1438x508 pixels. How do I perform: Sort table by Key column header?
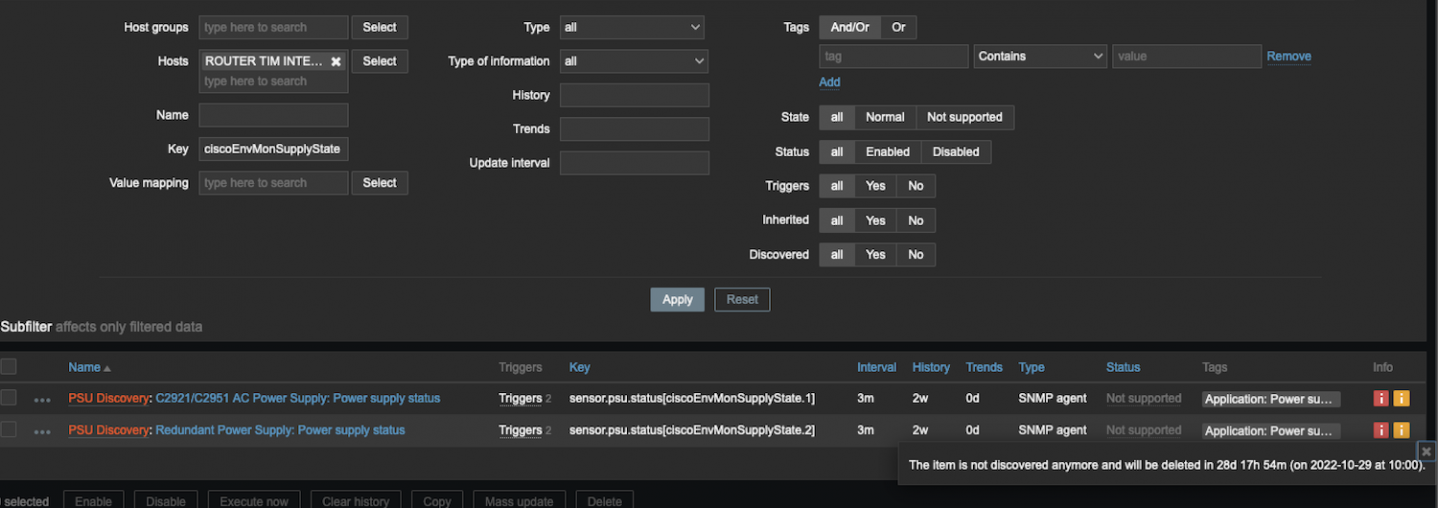579,367
